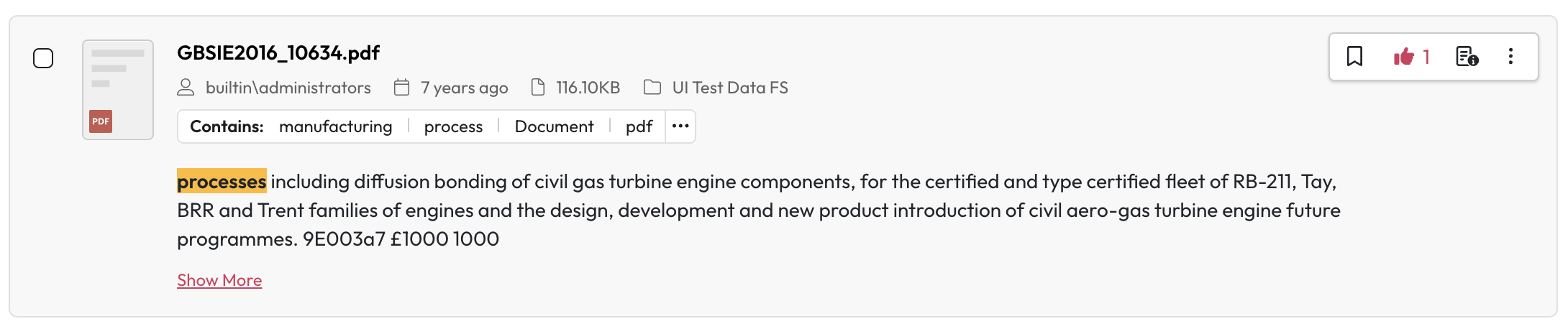This screenshot has height=329, width=1568.
Task: Click the Document tag
Action: tap(554, 126)
